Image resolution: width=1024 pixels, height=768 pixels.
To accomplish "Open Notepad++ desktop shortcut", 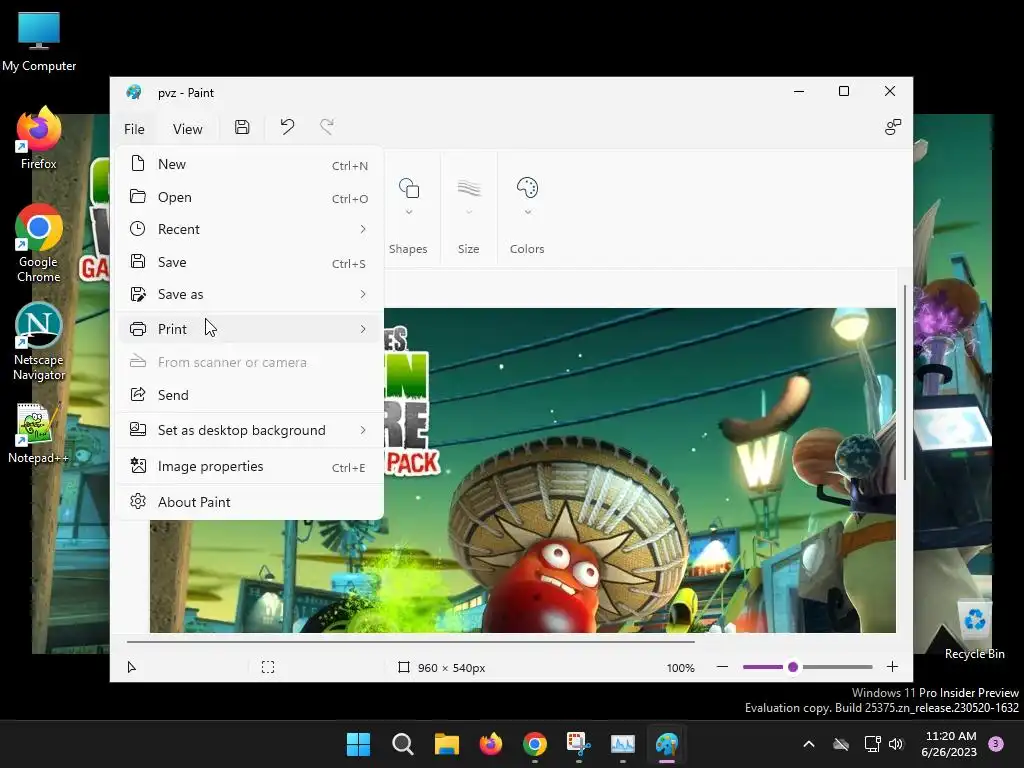I will point(39,433).
